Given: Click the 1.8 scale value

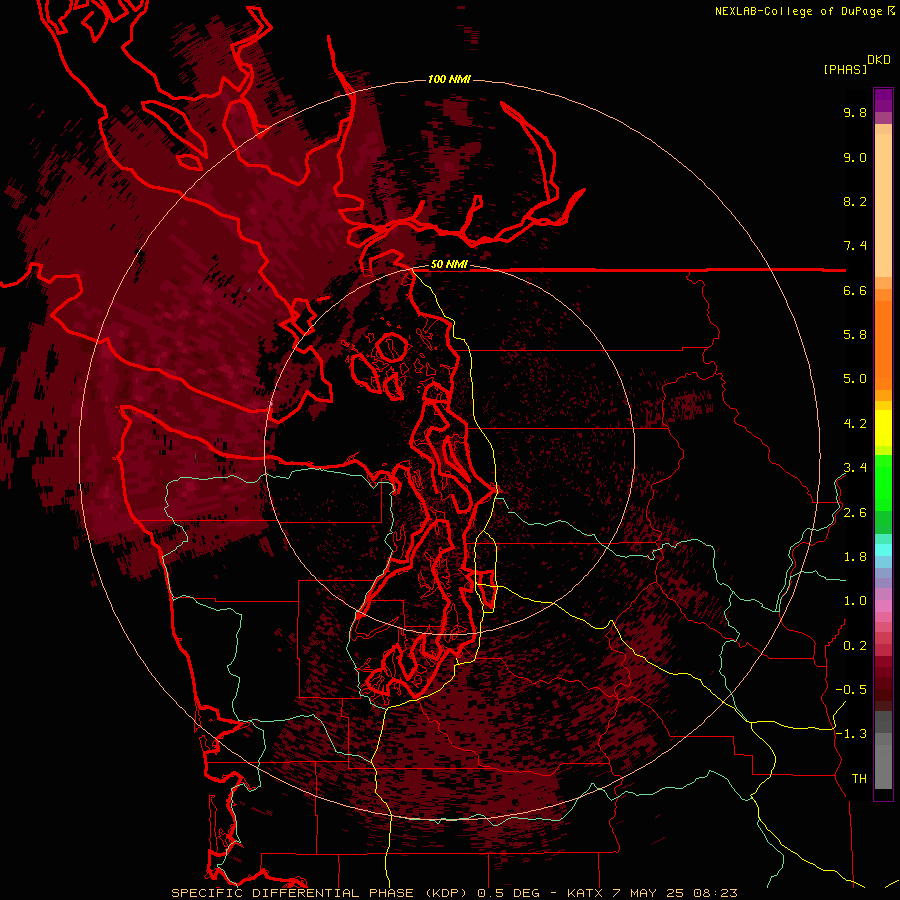Looking at the screenshot, I should [855, 557].
